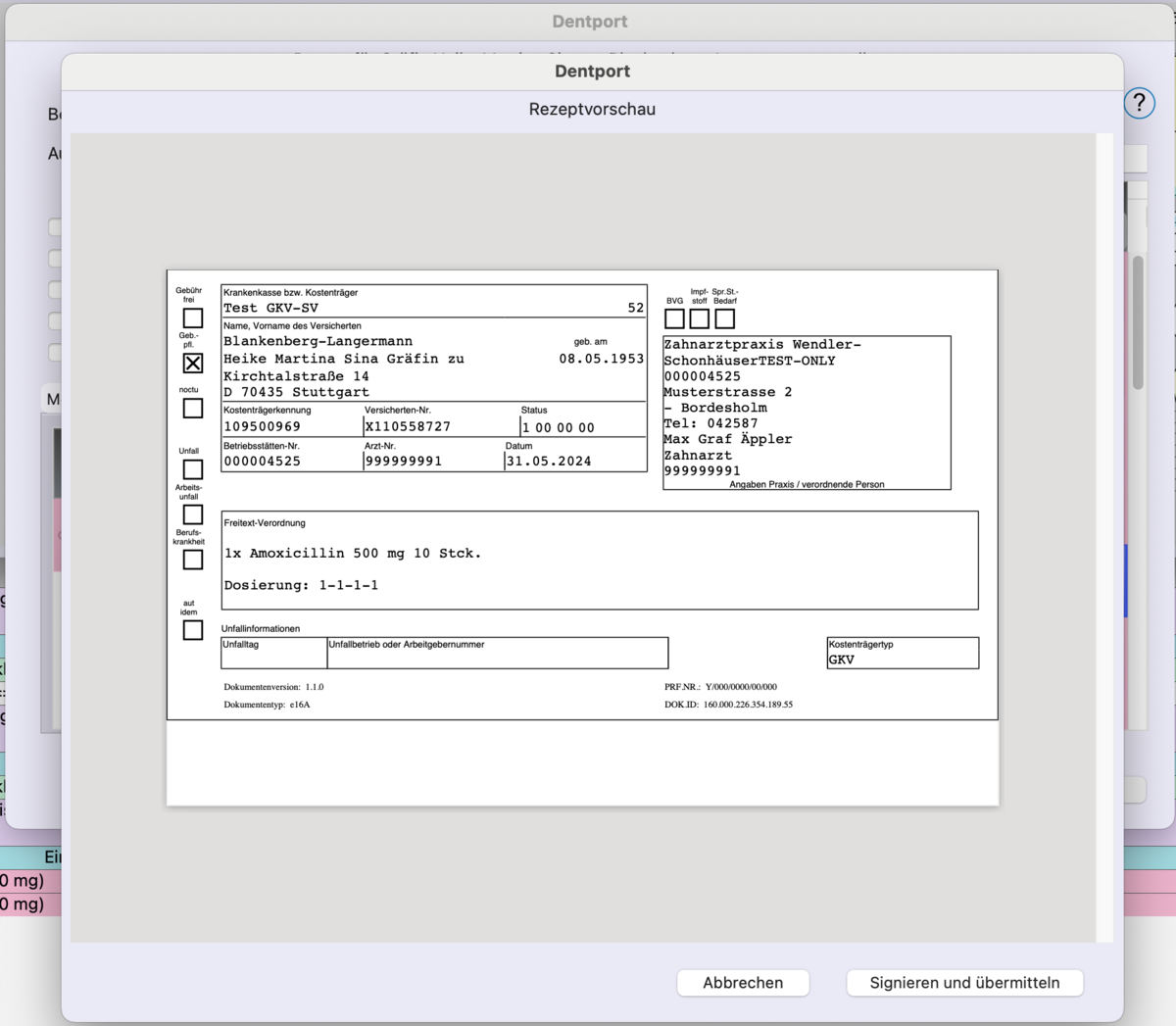Click the "Freitext-Verordnung" label
Viewport: 1176px width, 1026px height.
tap(265, 523)
